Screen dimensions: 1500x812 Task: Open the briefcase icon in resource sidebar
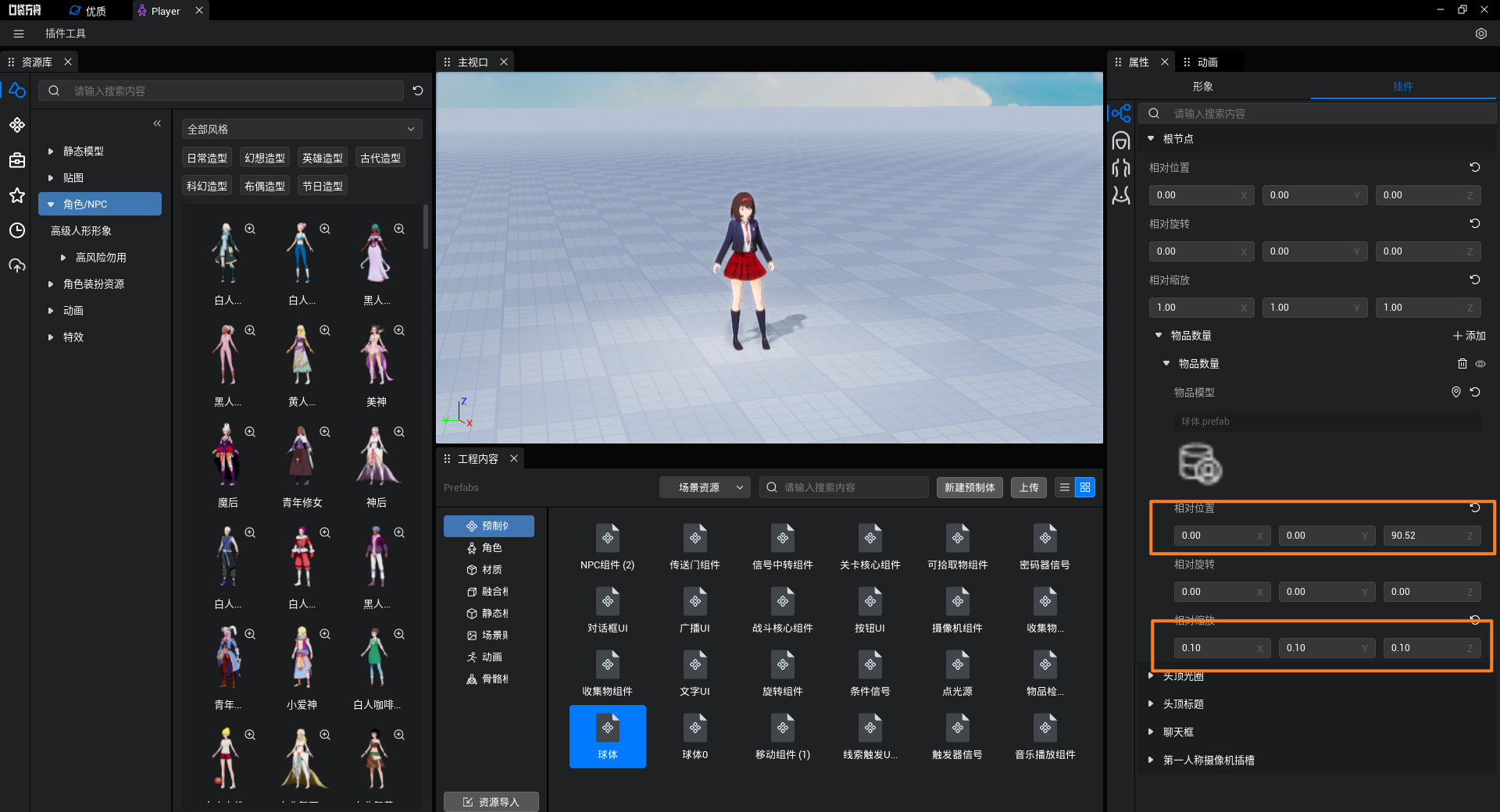tap(17, 160)
